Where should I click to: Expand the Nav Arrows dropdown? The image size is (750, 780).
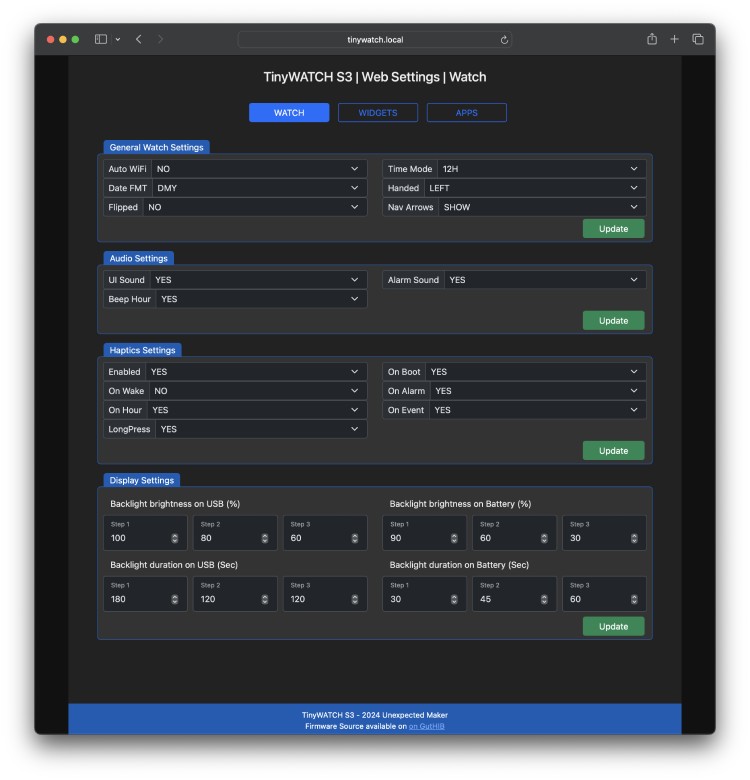[x=542, y=207]
